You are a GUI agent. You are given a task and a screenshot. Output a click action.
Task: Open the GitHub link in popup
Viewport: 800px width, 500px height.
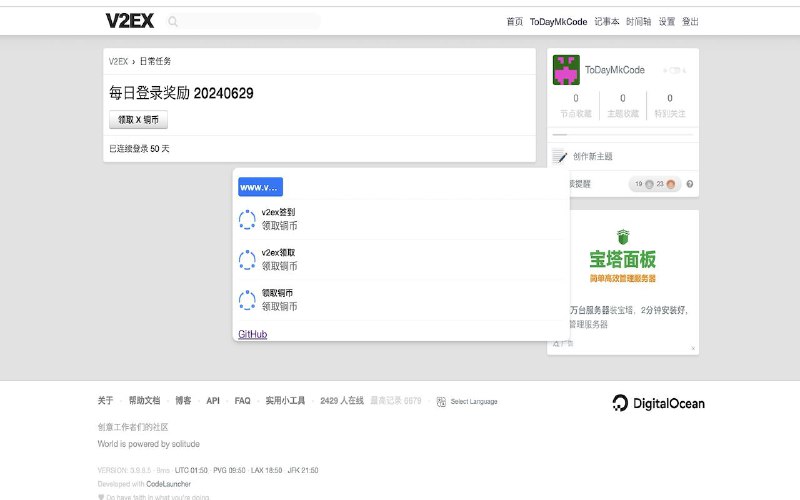click(253, 334)
